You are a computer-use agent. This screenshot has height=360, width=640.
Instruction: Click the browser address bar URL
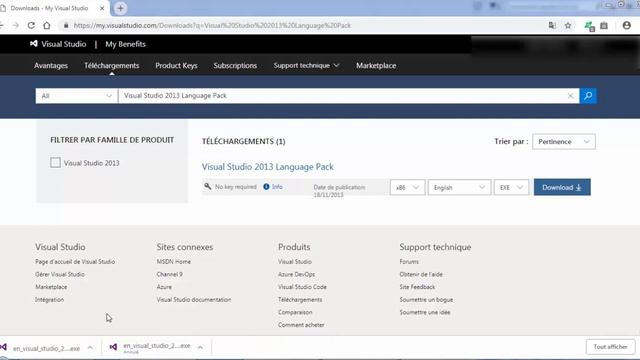point(212,25)
